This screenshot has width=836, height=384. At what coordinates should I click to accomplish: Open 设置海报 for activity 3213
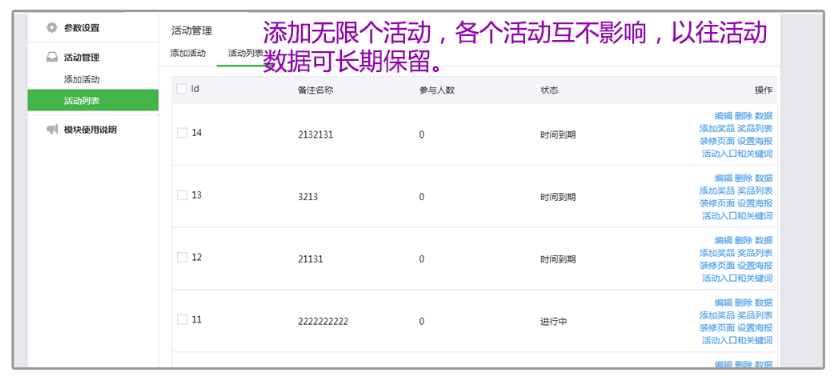755,203
